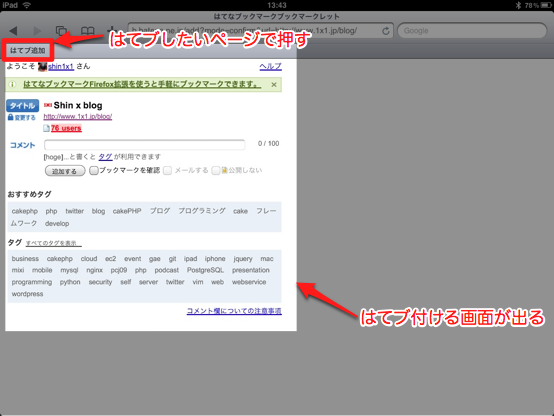
Task: Click the page icon beside 76 users
Action: click(46, 128)
